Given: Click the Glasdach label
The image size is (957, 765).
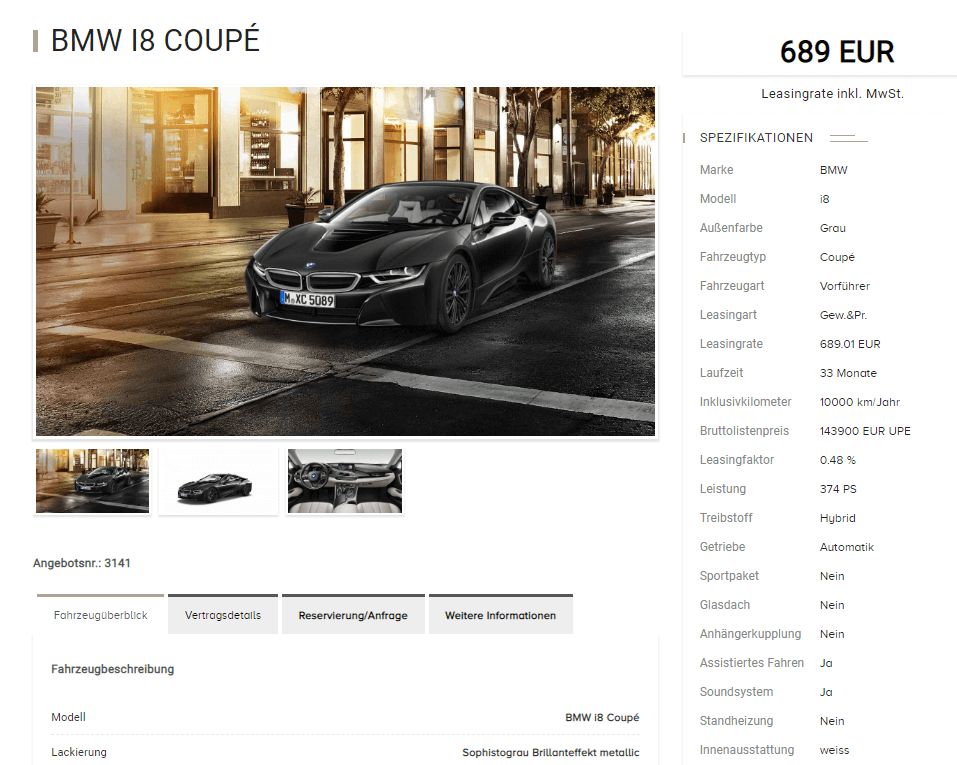Looking at the screenshot, I should click(724, 604).
